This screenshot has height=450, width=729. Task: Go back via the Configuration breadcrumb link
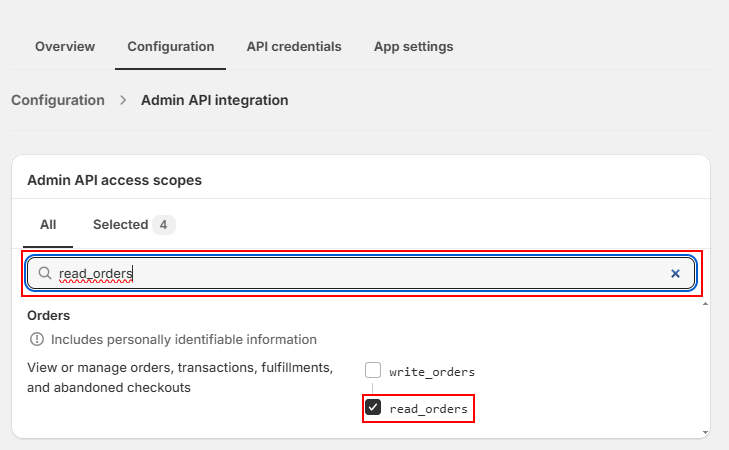click(x=58, y=100)
